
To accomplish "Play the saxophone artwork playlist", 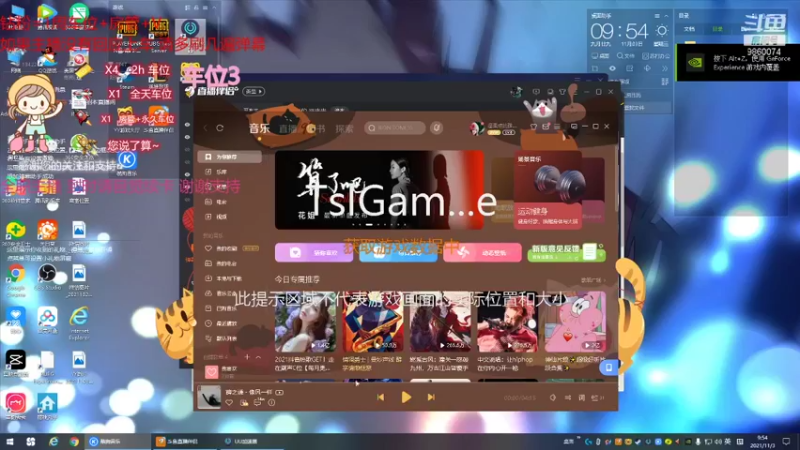I will click(372, 322).
